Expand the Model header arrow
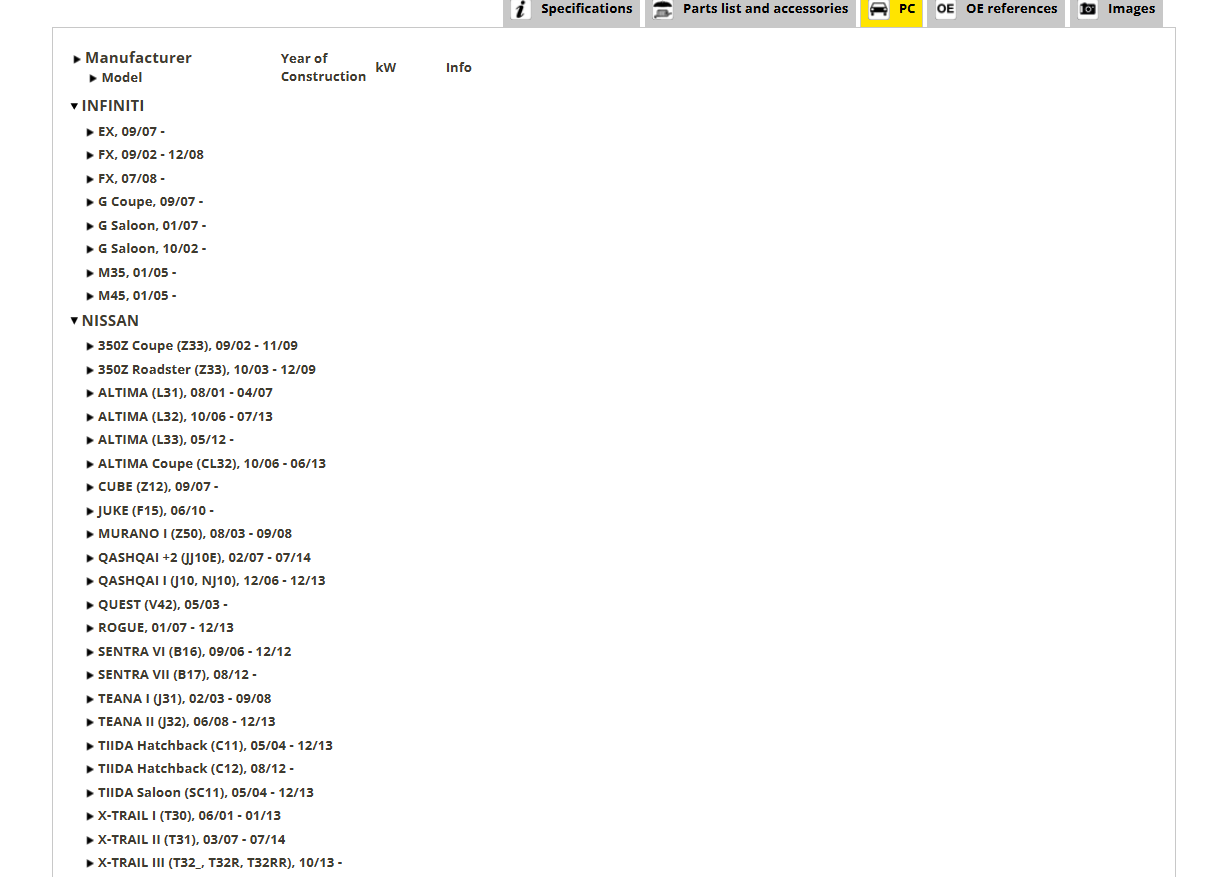 [94, 78]
